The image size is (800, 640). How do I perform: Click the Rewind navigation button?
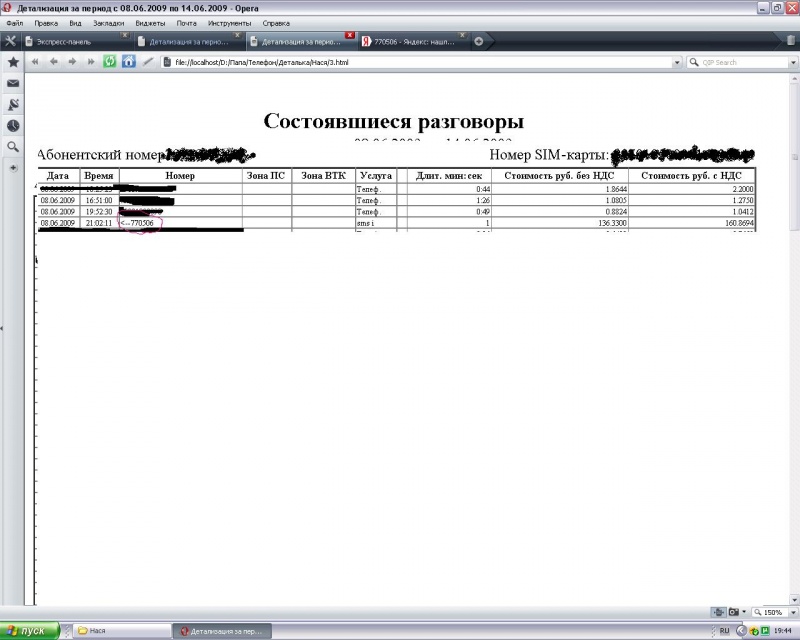[x=36, y=61]
